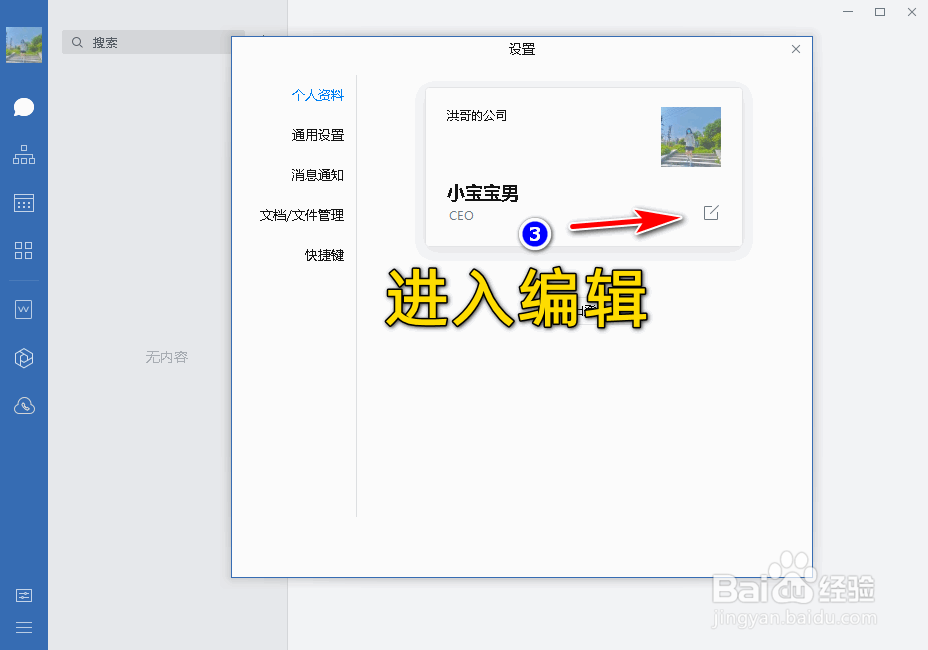Select the 文档/文件管理 settings category

pos(311,214)
